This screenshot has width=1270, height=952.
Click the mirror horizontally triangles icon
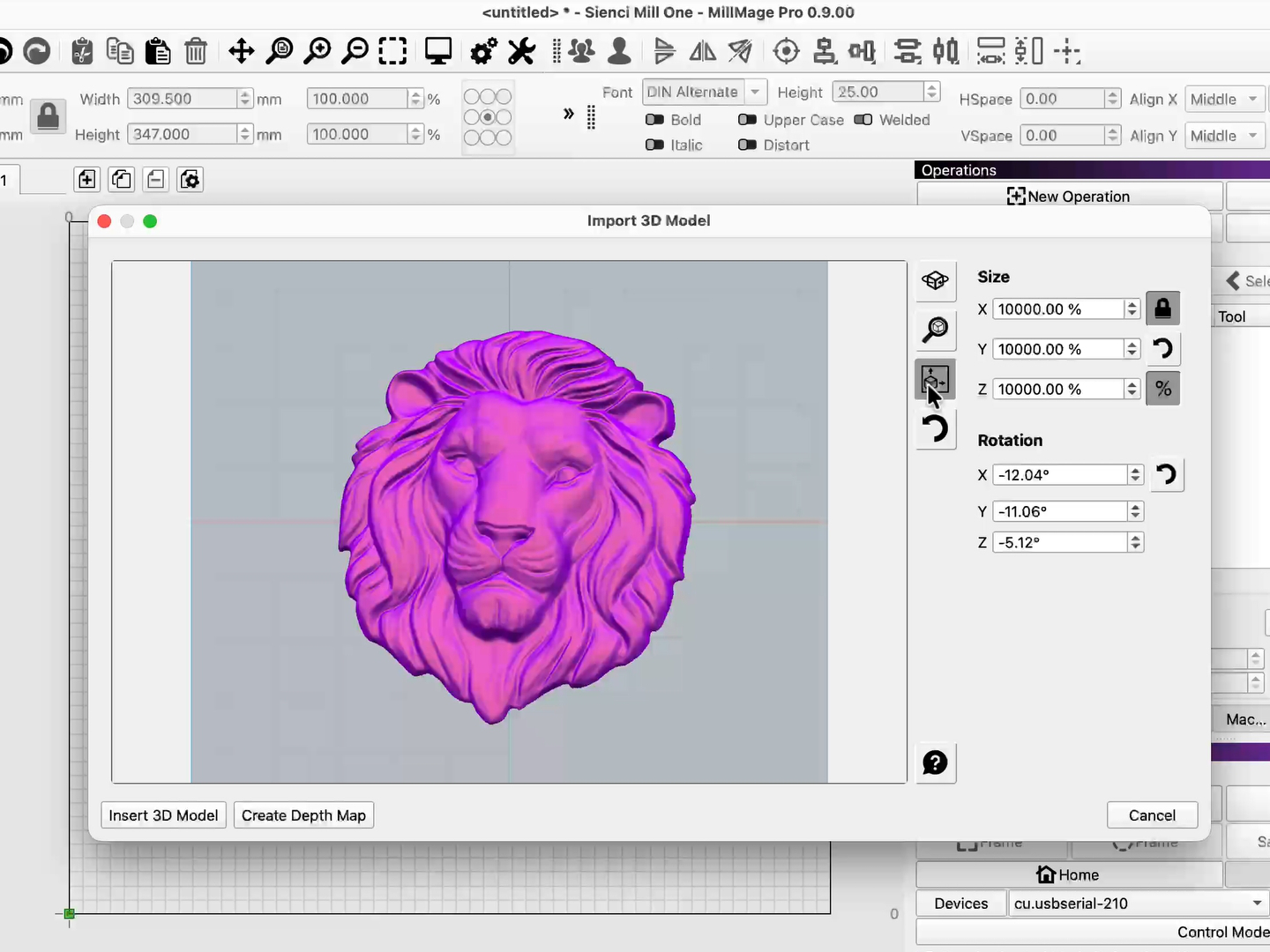[703, 52]
